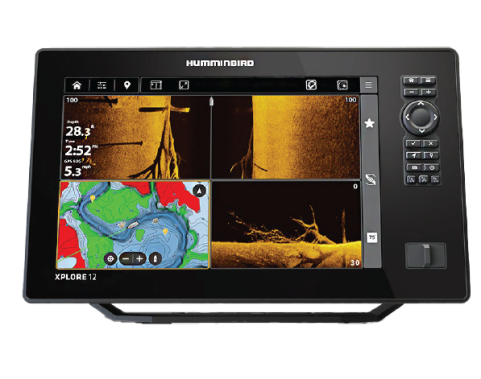Tap the boat position marker on the chart
Screen dimensions: 481x379
pyautogui.click(x=133, y=225)
